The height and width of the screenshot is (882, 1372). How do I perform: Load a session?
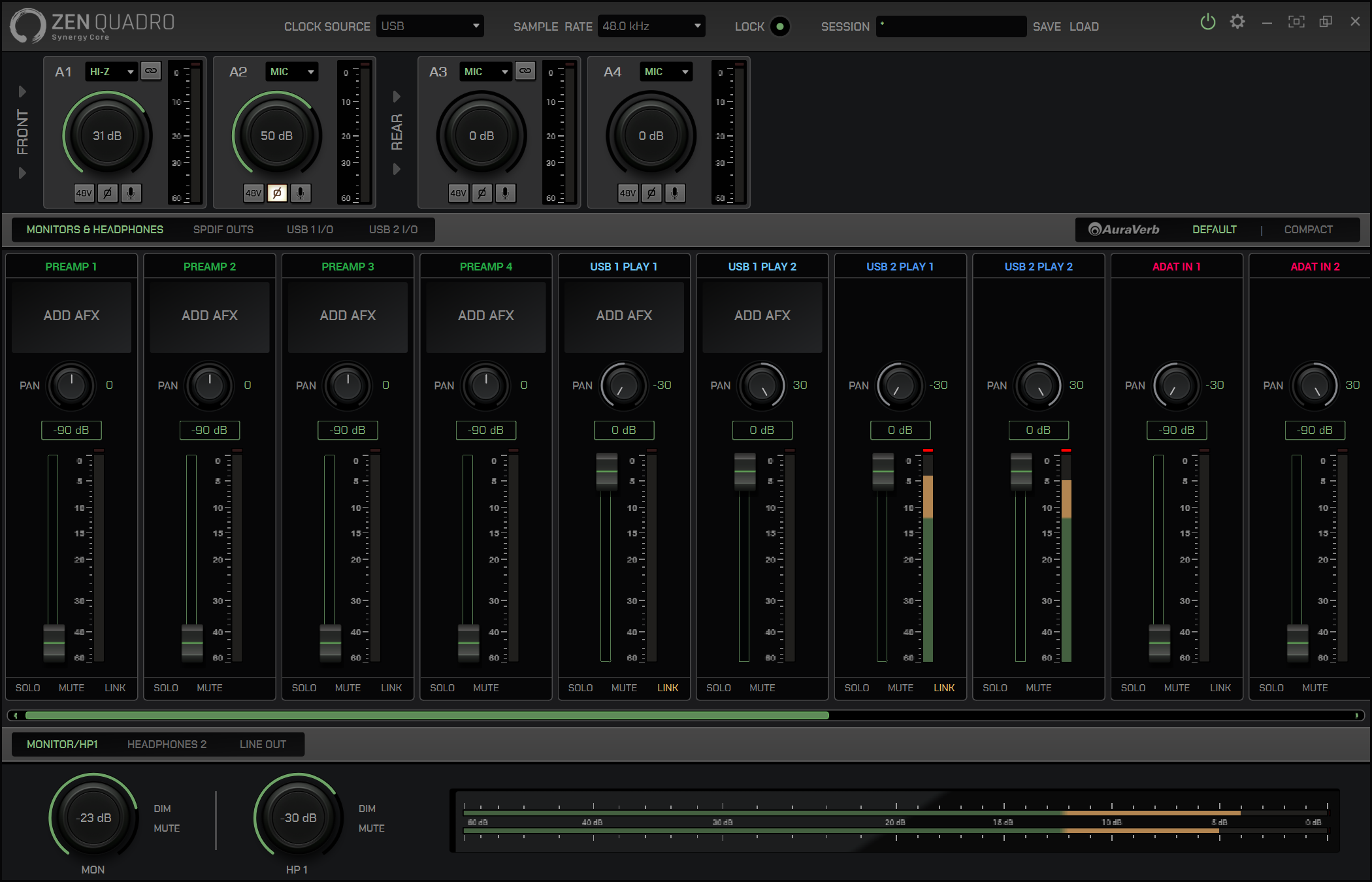[x=1084, y=27]
